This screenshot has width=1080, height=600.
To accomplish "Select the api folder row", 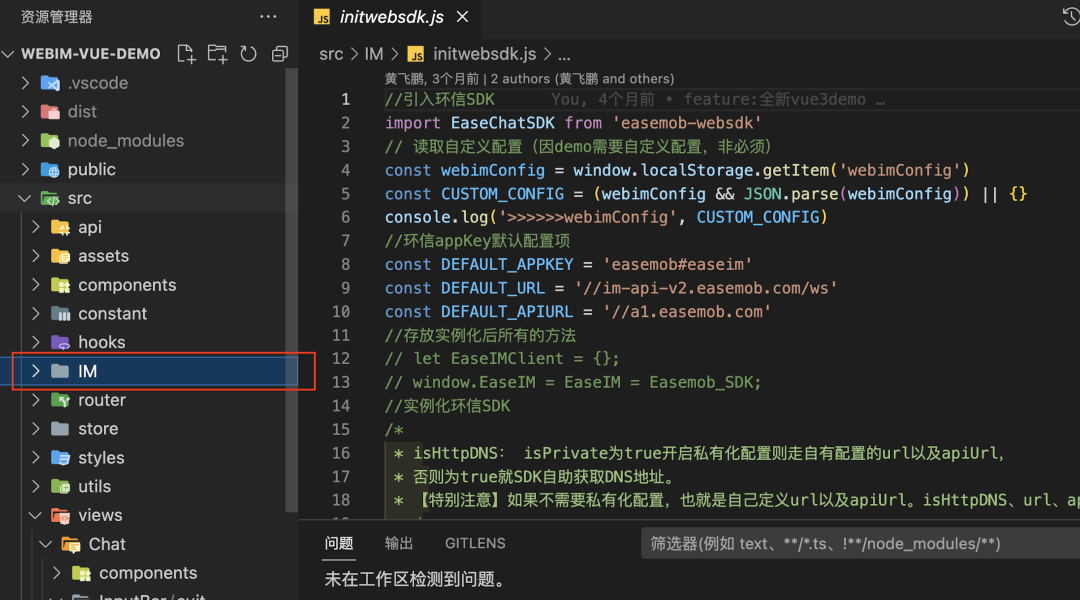I will pyautogui.click(x=148, y=227).
